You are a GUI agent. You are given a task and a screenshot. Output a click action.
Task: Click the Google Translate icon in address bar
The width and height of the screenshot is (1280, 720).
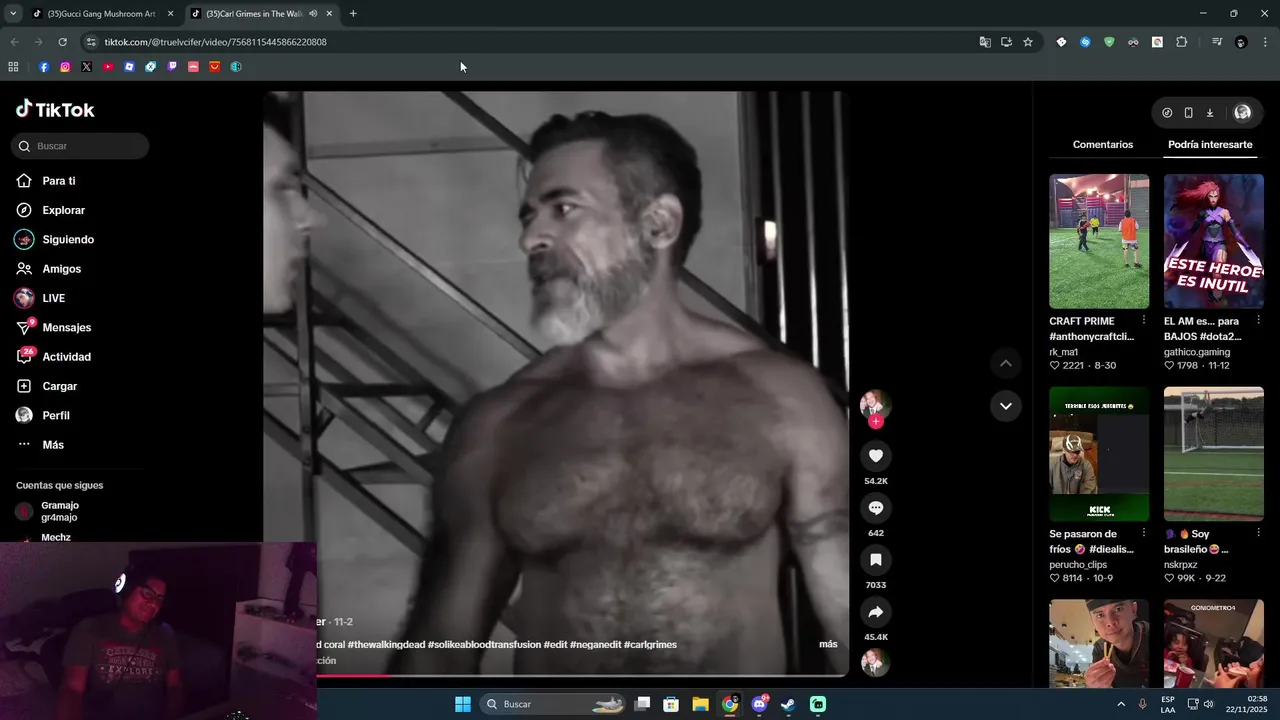coord(985,42)
